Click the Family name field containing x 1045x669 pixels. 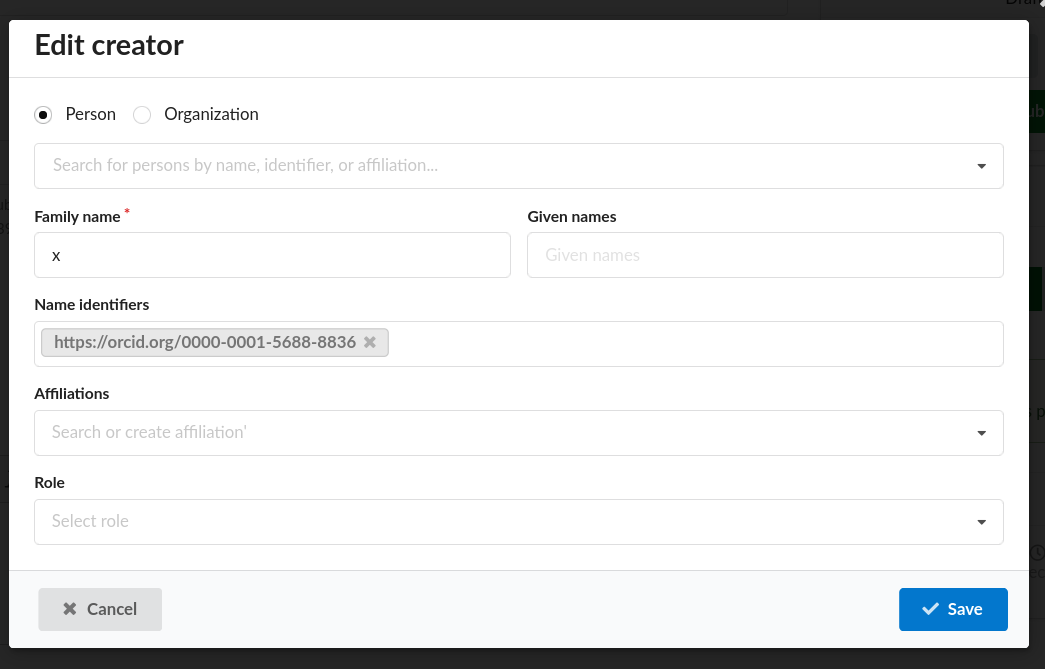click(272, 255)
